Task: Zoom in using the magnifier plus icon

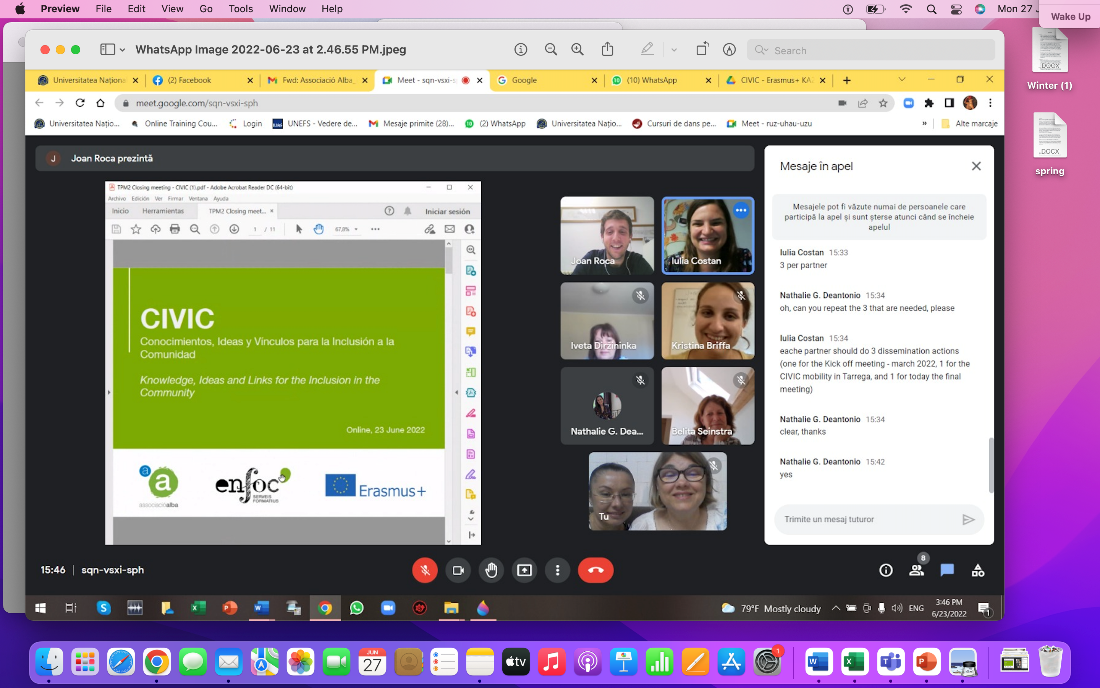Action: tap(579, 50)
